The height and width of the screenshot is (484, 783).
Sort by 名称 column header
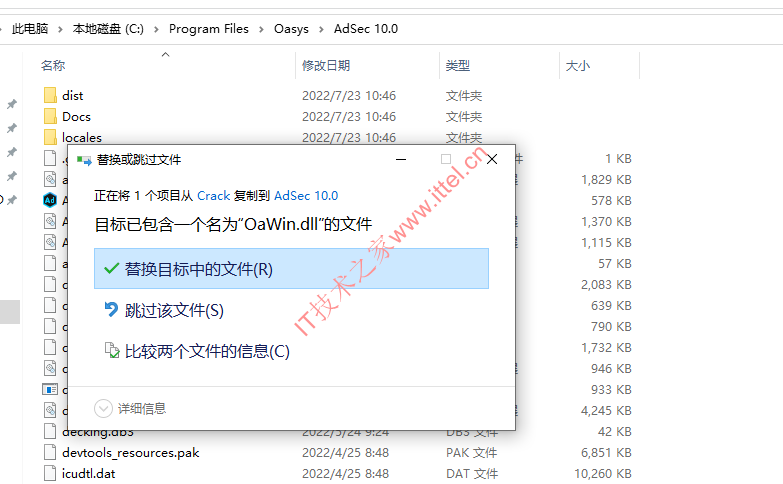pyautogui.click(x=52, y=65)
